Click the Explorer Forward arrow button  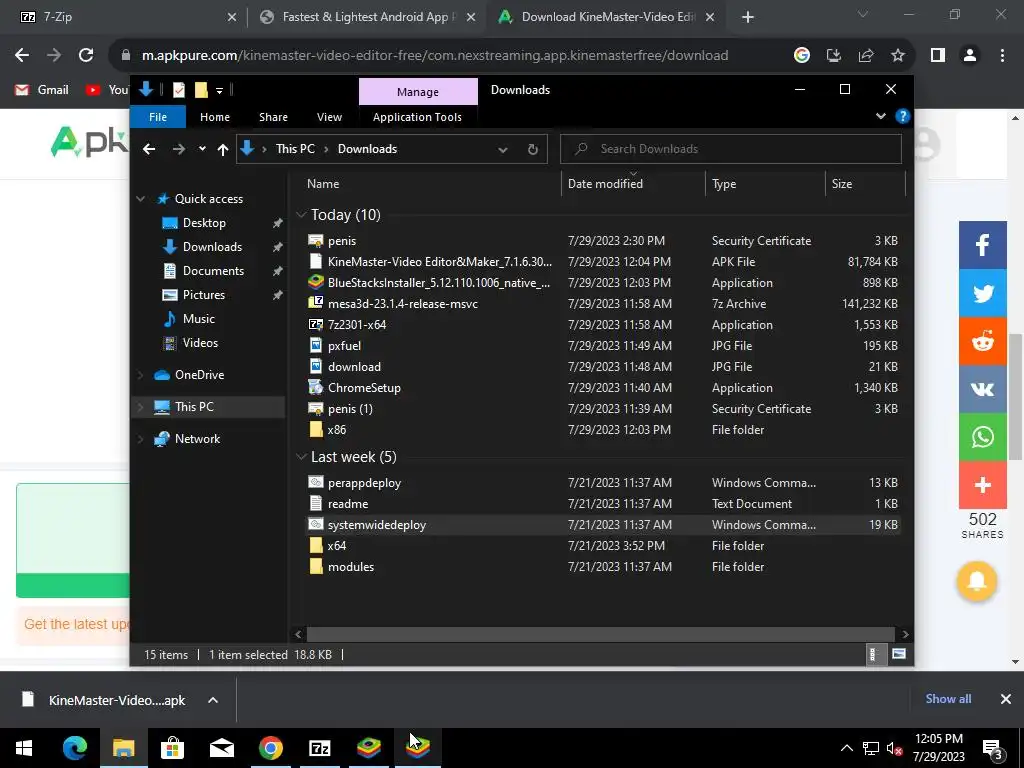coord(178,150)
